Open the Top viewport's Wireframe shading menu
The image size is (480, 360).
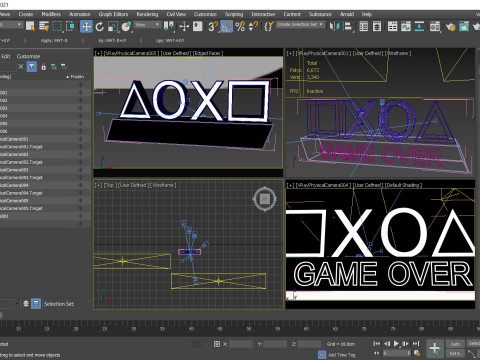pos(162,185)
